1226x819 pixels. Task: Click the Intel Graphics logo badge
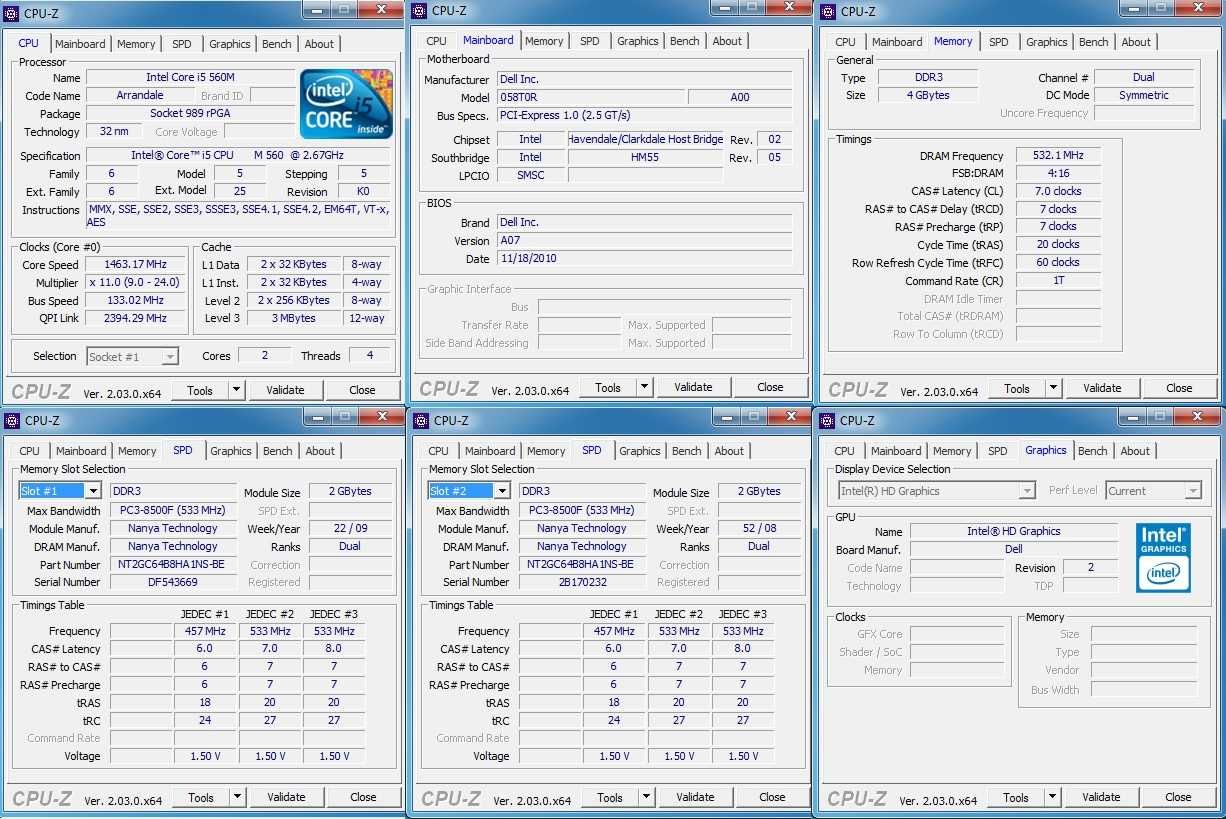[x=1163, y=557]
